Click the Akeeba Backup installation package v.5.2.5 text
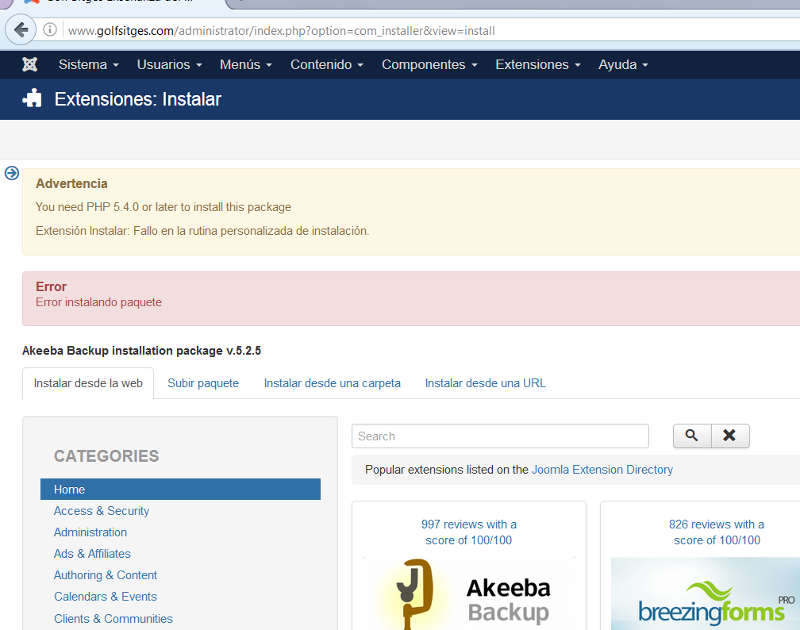Image resolution: width=800 pixels, height=630 pixels. point(142,351)
